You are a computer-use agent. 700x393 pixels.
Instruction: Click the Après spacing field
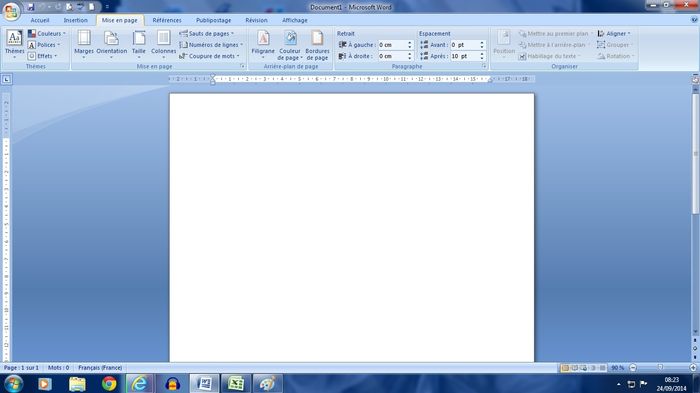pos(464,56)
